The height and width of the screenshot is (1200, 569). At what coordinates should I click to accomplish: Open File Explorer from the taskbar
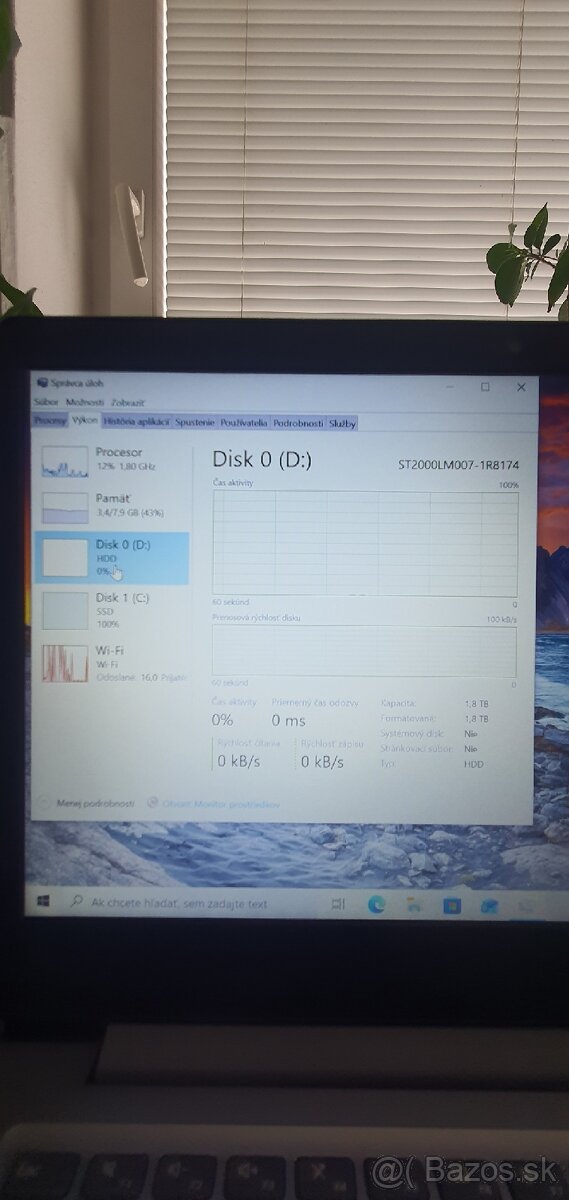(415, 906)
